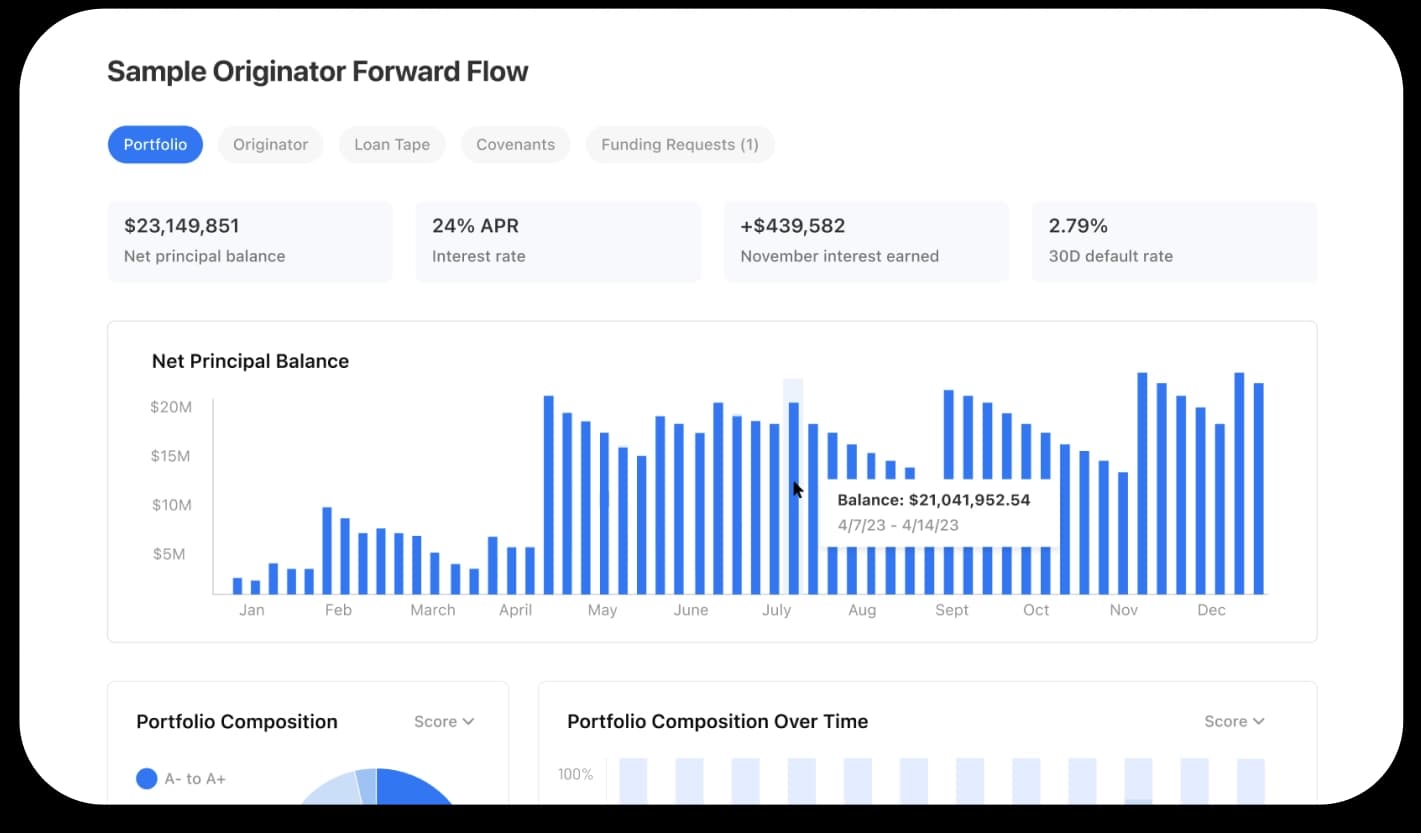
Task: Open Score dropdown for Composition Over Time
Action: tap(1234, 721)
